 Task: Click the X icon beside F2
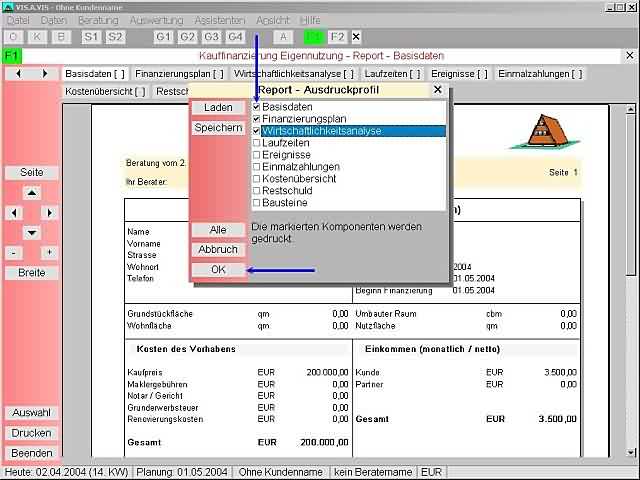tap(356, 37)
